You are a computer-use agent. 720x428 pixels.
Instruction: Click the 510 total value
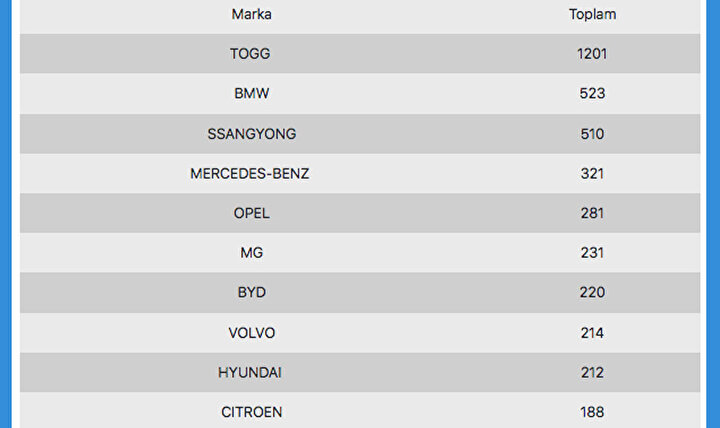point(592,134)
